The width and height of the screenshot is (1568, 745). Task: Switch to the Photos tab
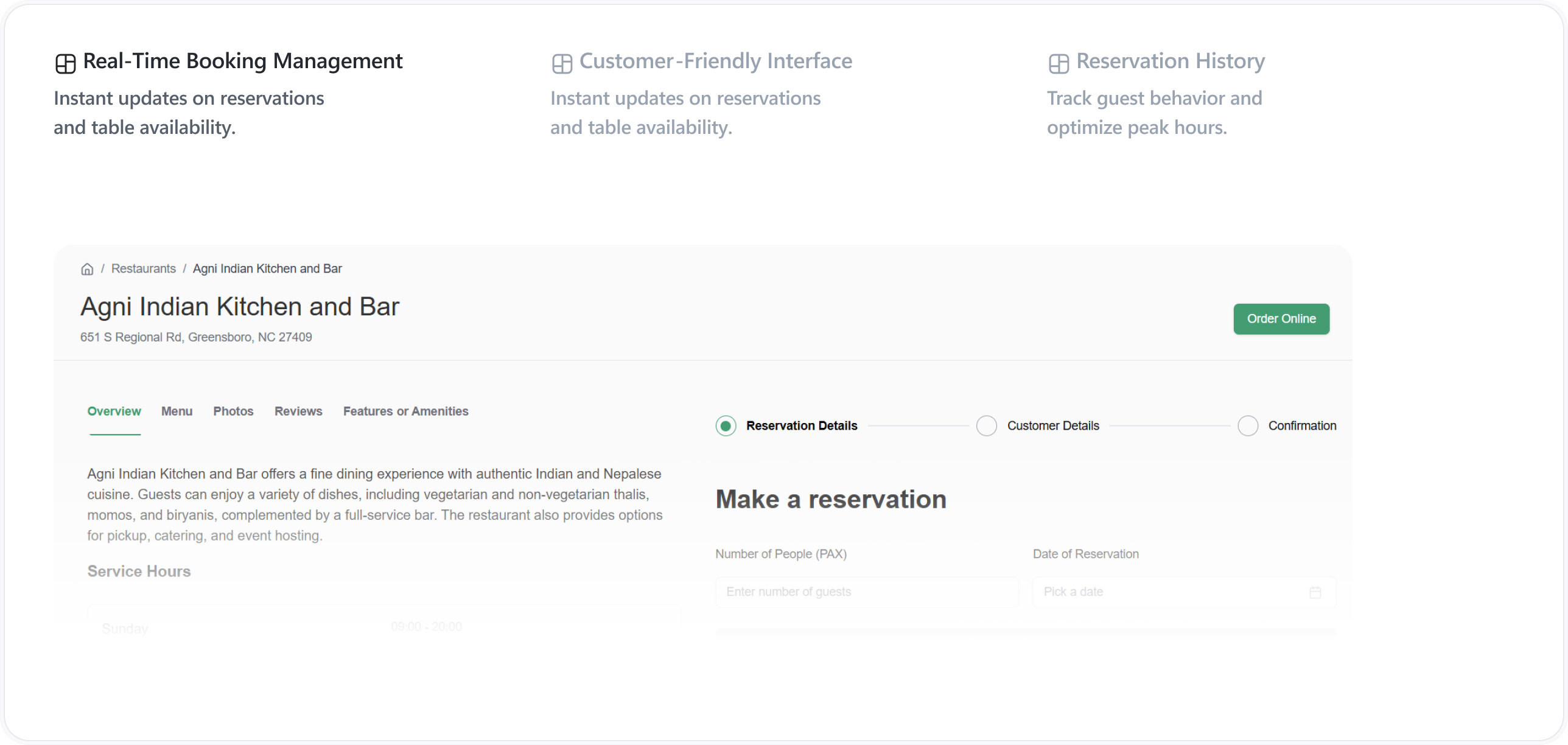click(233, 411)
